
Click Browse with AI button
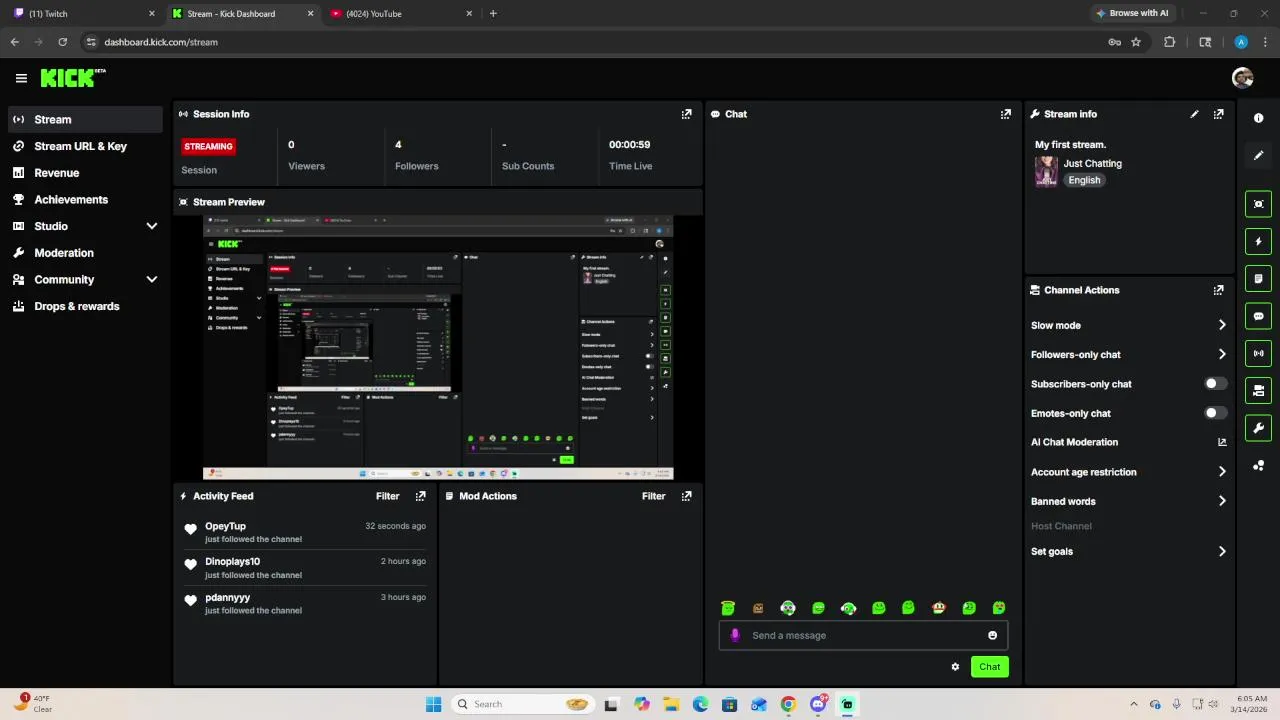pyautogui.click(x=1132, y=13)
